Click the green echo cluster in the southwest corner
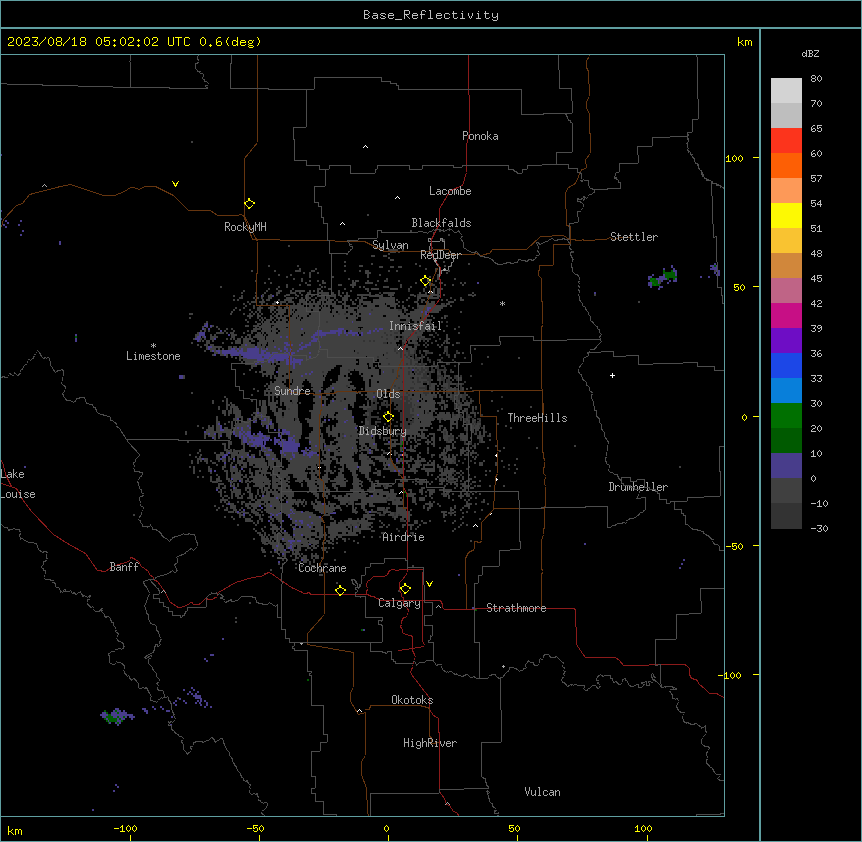This screenshot has width=862, height=842. 116,716
